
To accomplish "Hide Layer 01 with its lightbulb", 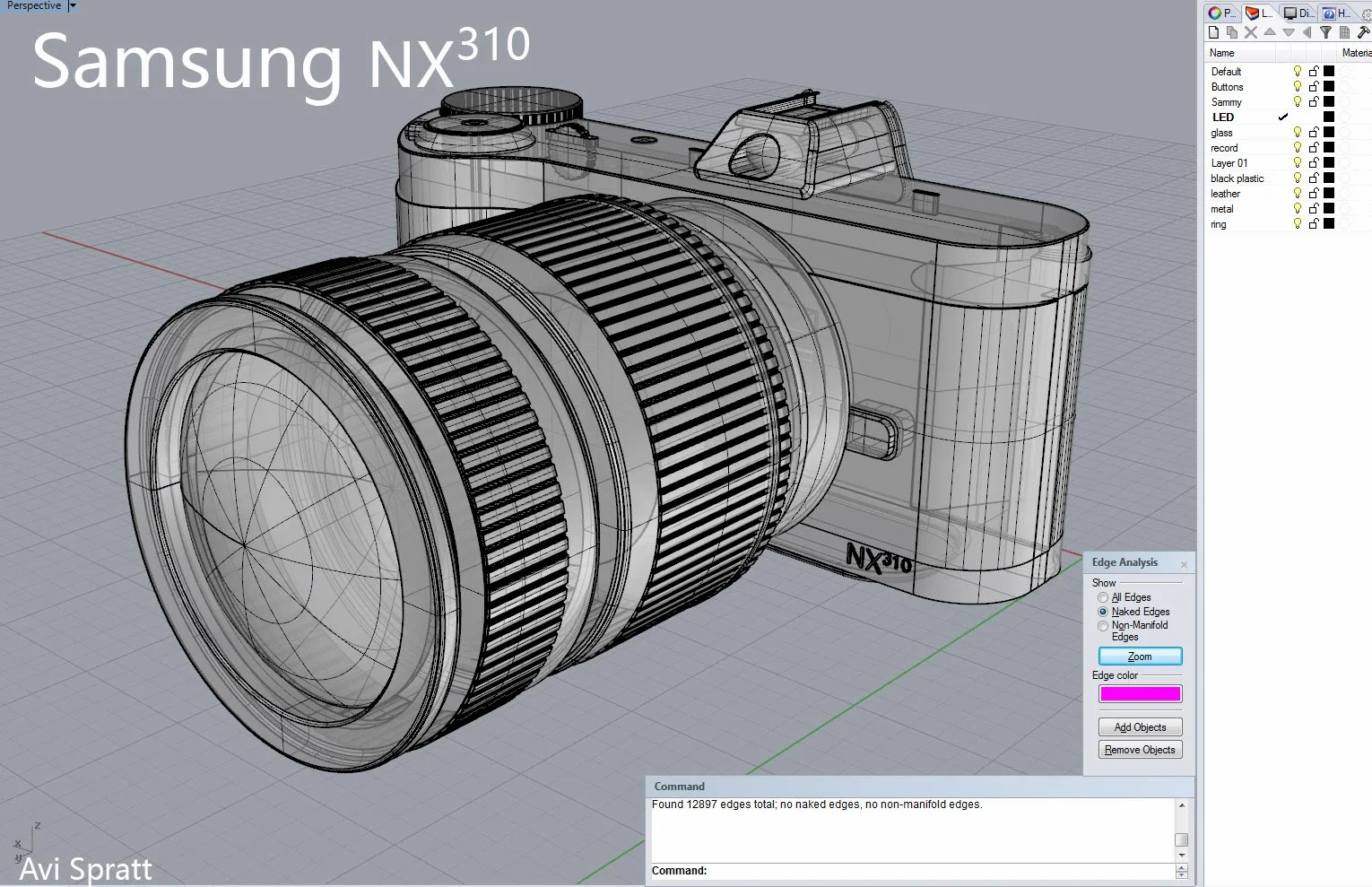I will point(1297,162).
